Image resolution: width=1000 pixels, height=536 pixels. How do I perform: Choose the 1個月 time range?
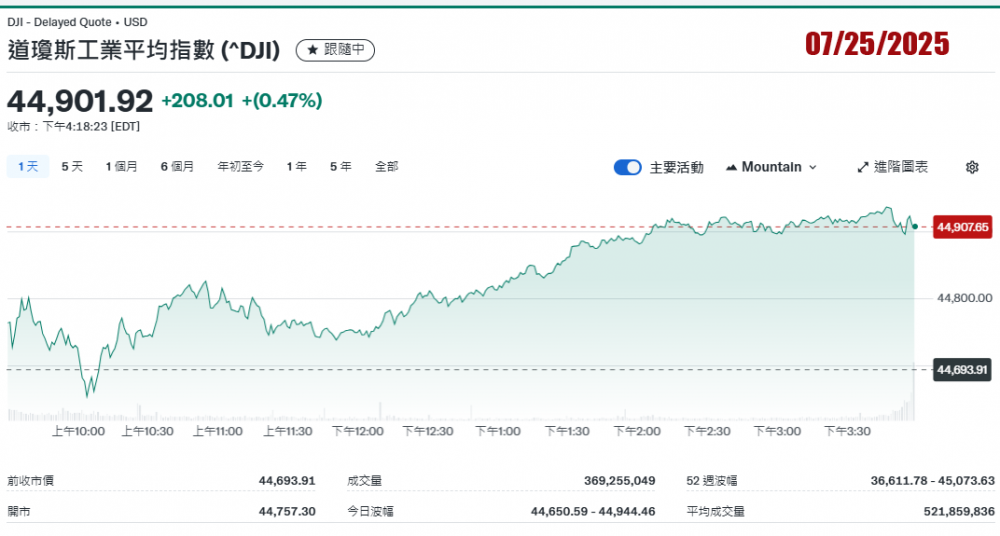pyautogui.click(x=121, y=167)
